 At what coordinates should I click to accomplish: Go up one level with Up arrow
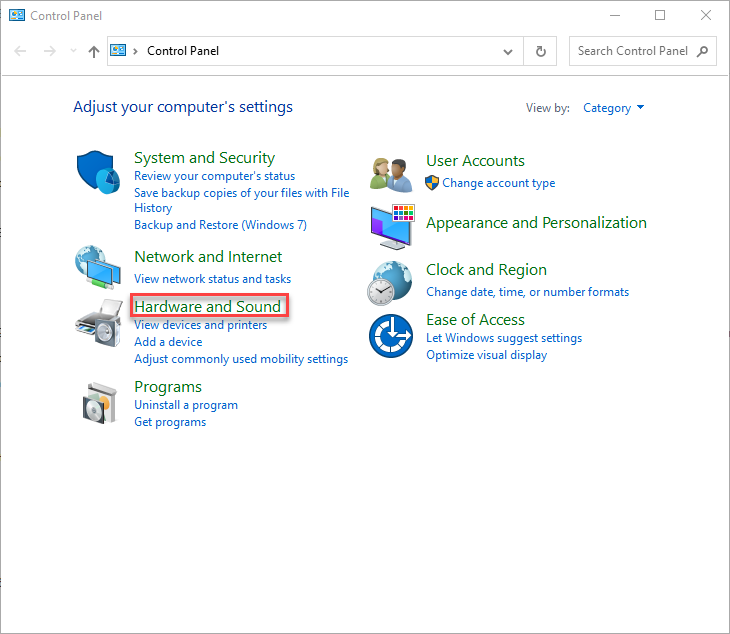click(94, 51)
